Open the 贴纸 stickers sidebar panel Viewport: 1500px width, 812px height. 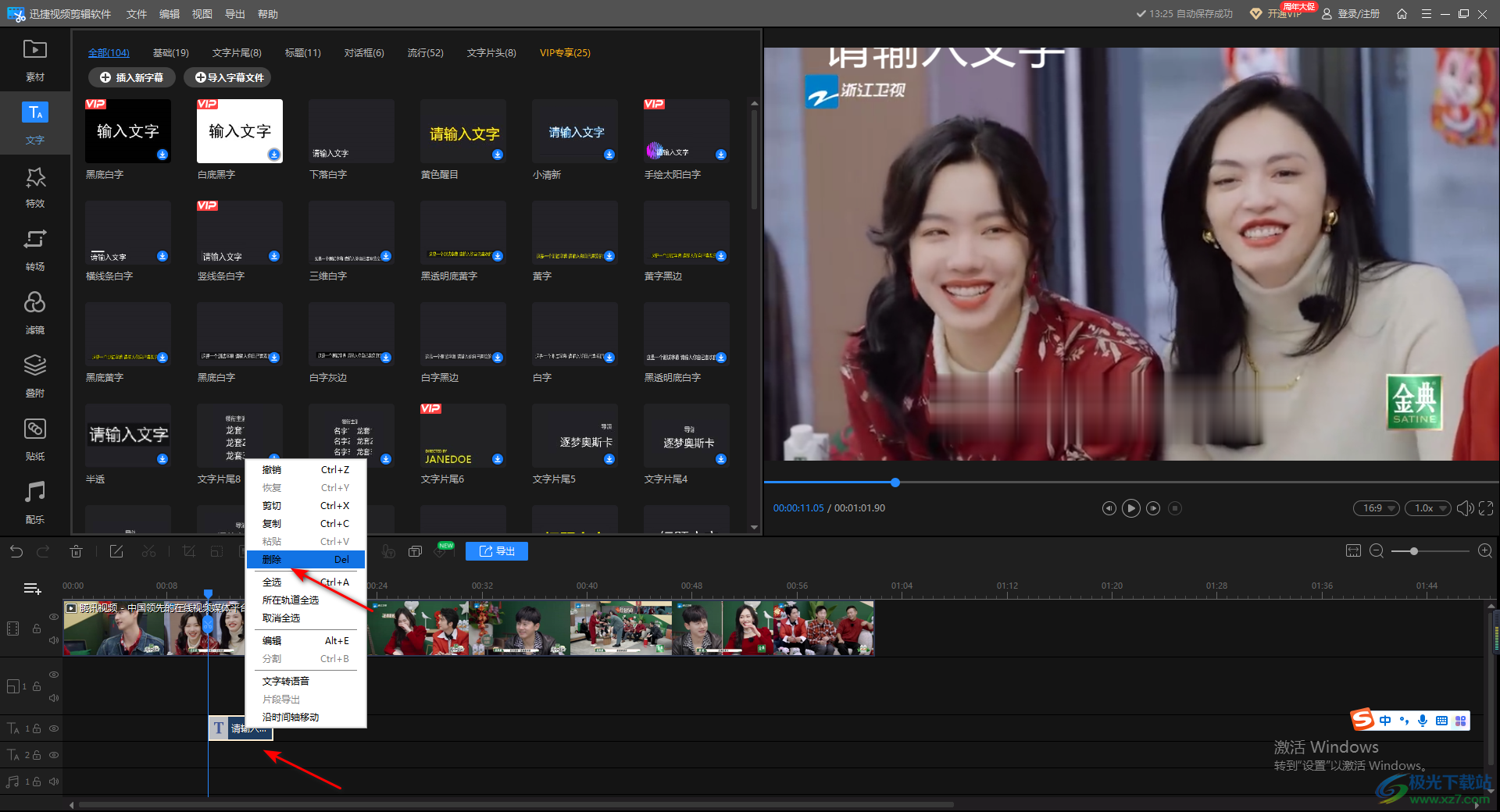35,440
